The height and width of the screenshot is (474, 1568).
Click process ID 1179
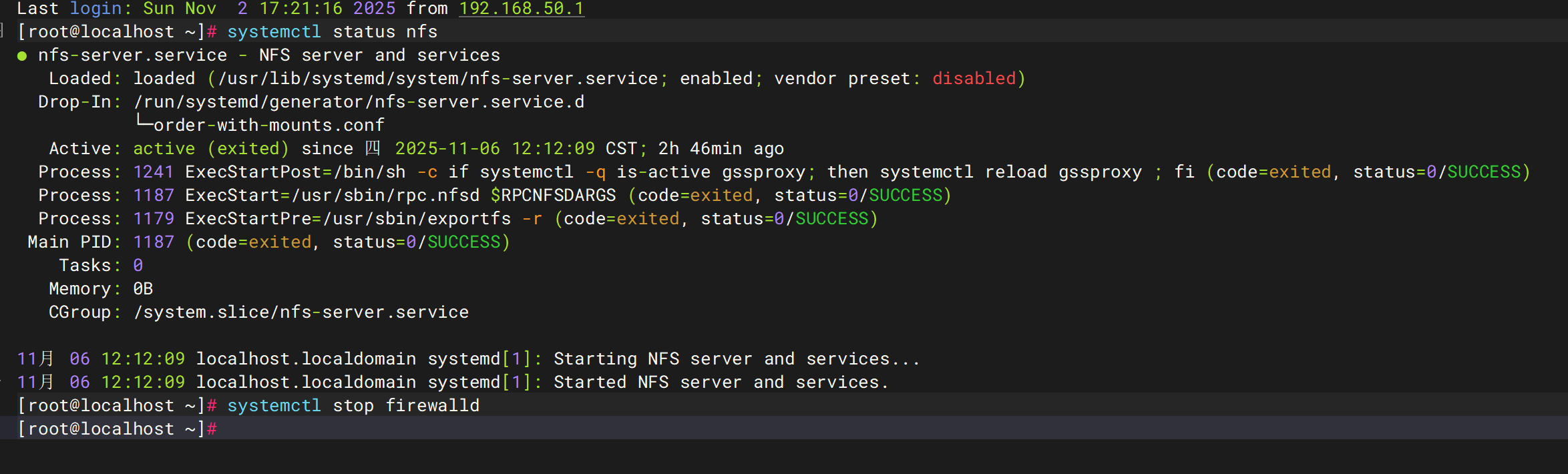click(x=154, y=219)
